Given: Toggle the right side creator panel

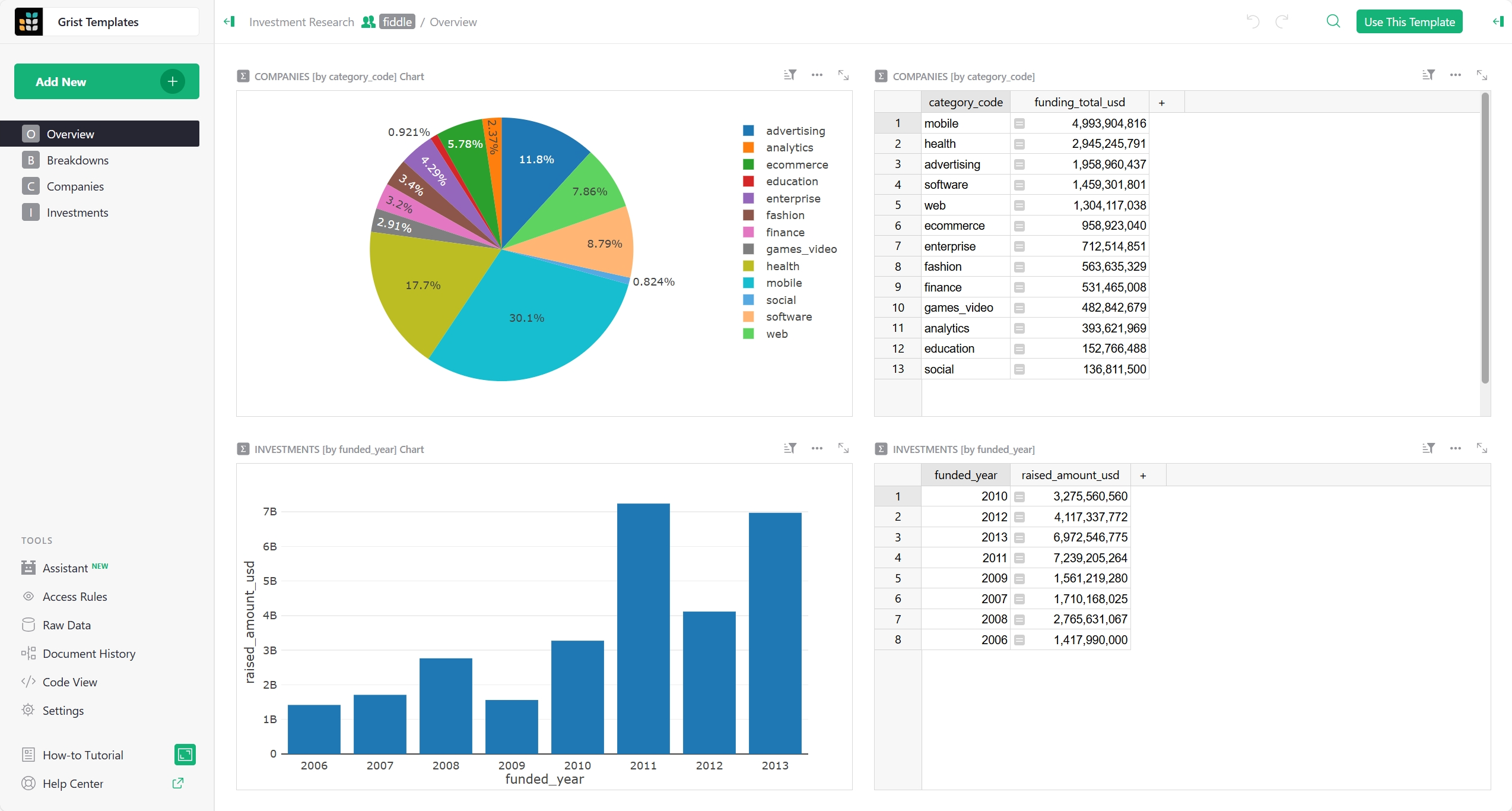Looking at the screenshot, I should tap(1498, 22).
